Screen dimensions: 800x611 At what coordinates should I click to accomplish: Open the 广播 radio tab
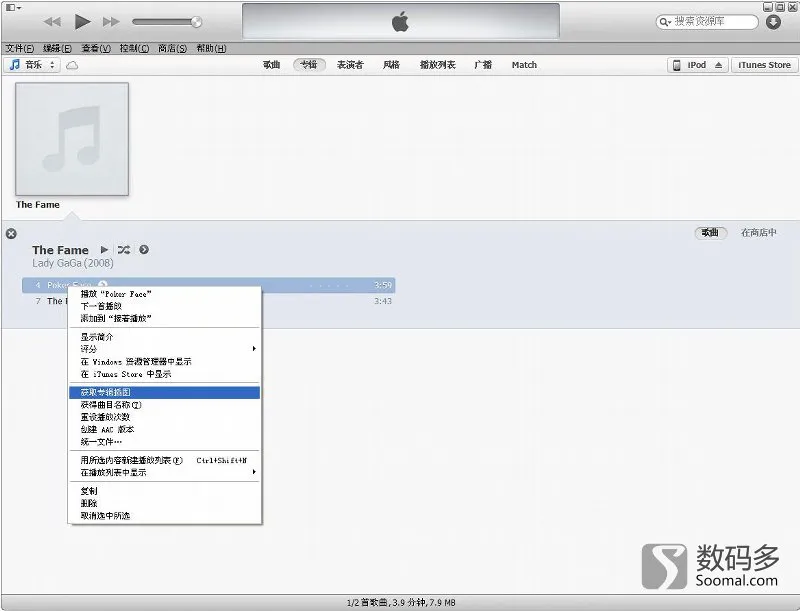pyautogui.click(x=483, y=65)
